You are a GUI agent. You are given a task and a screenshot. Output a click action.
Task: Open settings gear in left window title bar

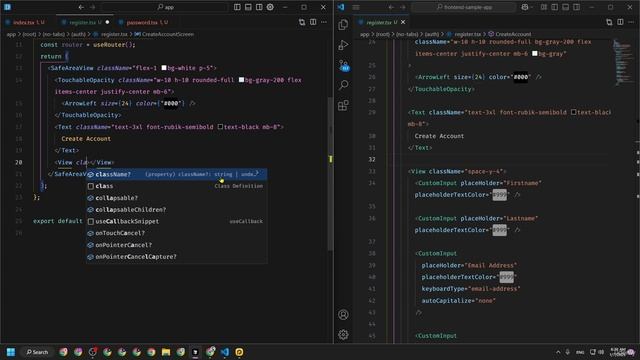[x=270, y=7]
